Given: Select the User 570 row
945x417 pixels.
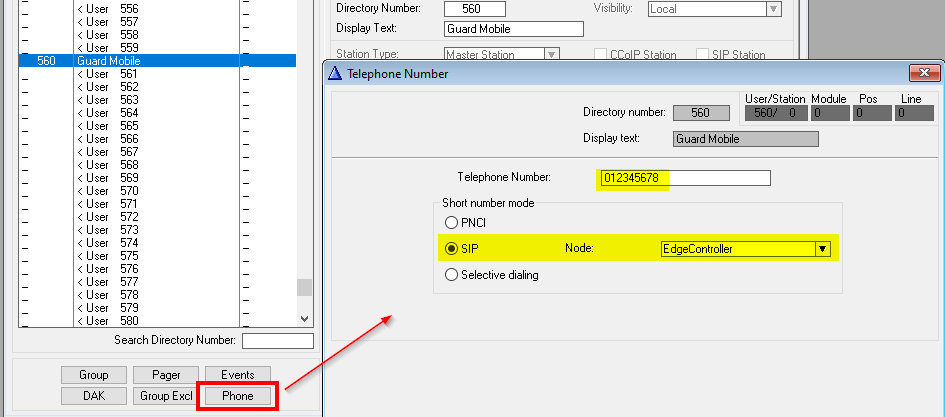Looking at the screenshot, I should pos(157,191).
